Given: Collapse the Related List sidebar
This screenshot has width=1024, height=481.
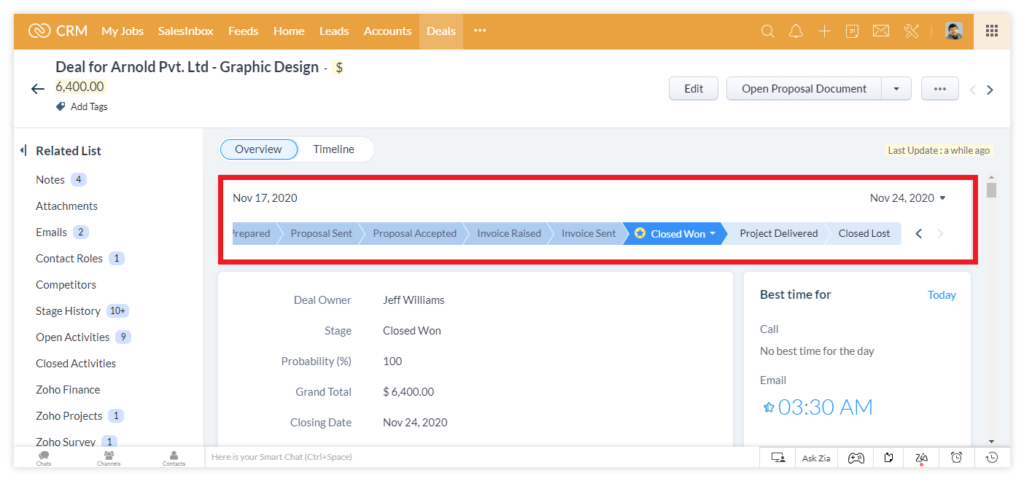Looking at the screenshot, I should (x=23, y=151).
